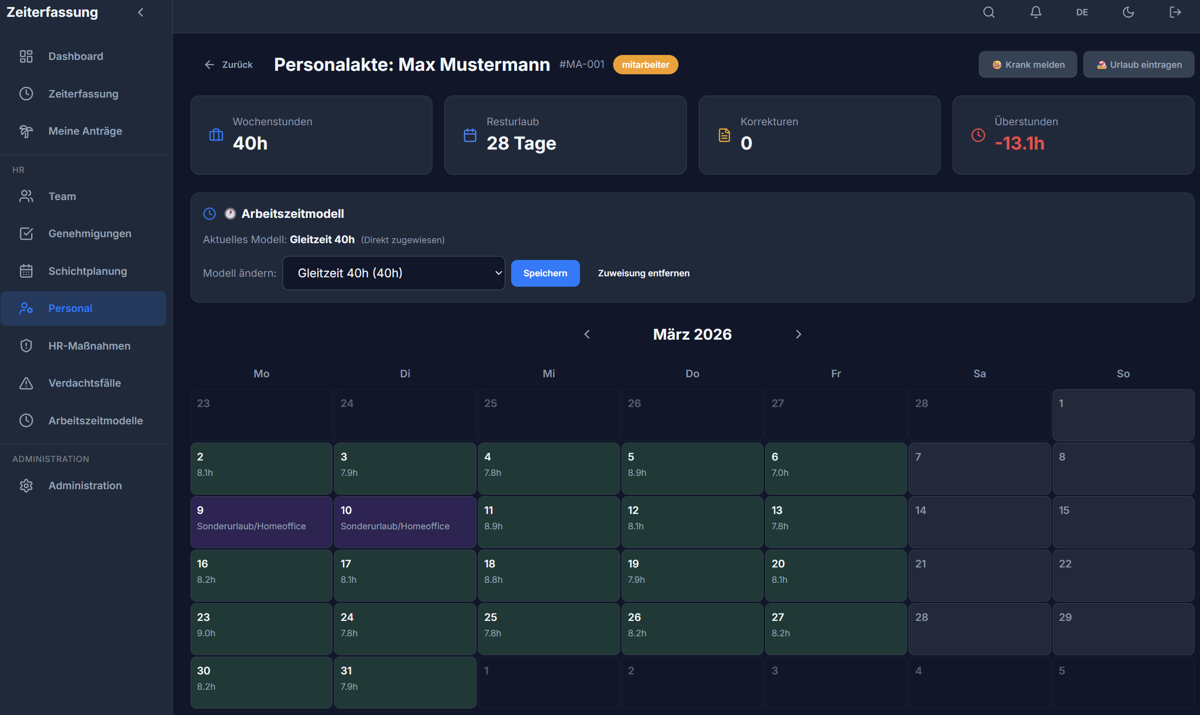This screenshot has height=715, width=1200.
Task: Open Meine Anträge in sidebar
Action: [x=84, y=131]
